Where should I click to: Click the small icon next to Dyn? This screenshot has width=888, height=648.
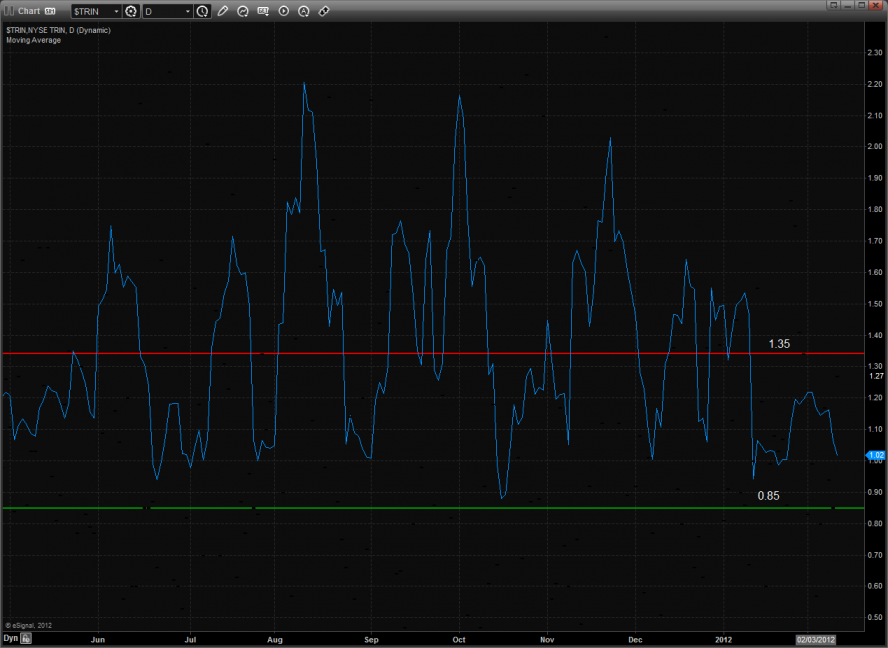click(27, 637)
